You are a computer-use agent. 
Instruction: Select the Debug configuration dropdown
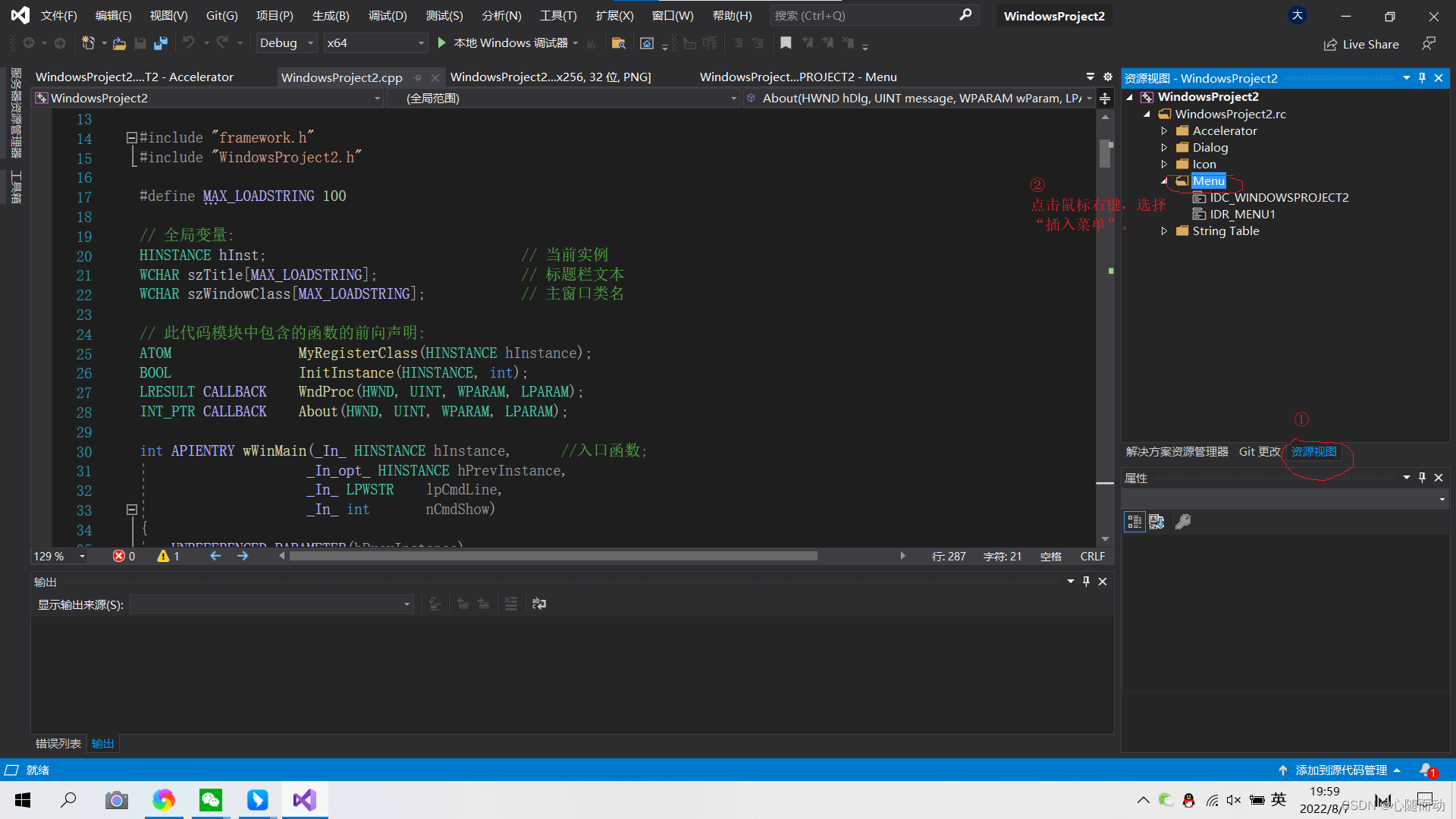click(x=288, y=42)
